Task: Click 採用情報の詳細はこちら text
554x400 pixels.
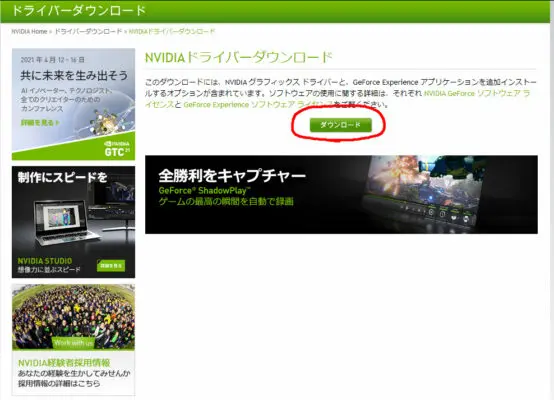Action: click(x=59, y=383)
